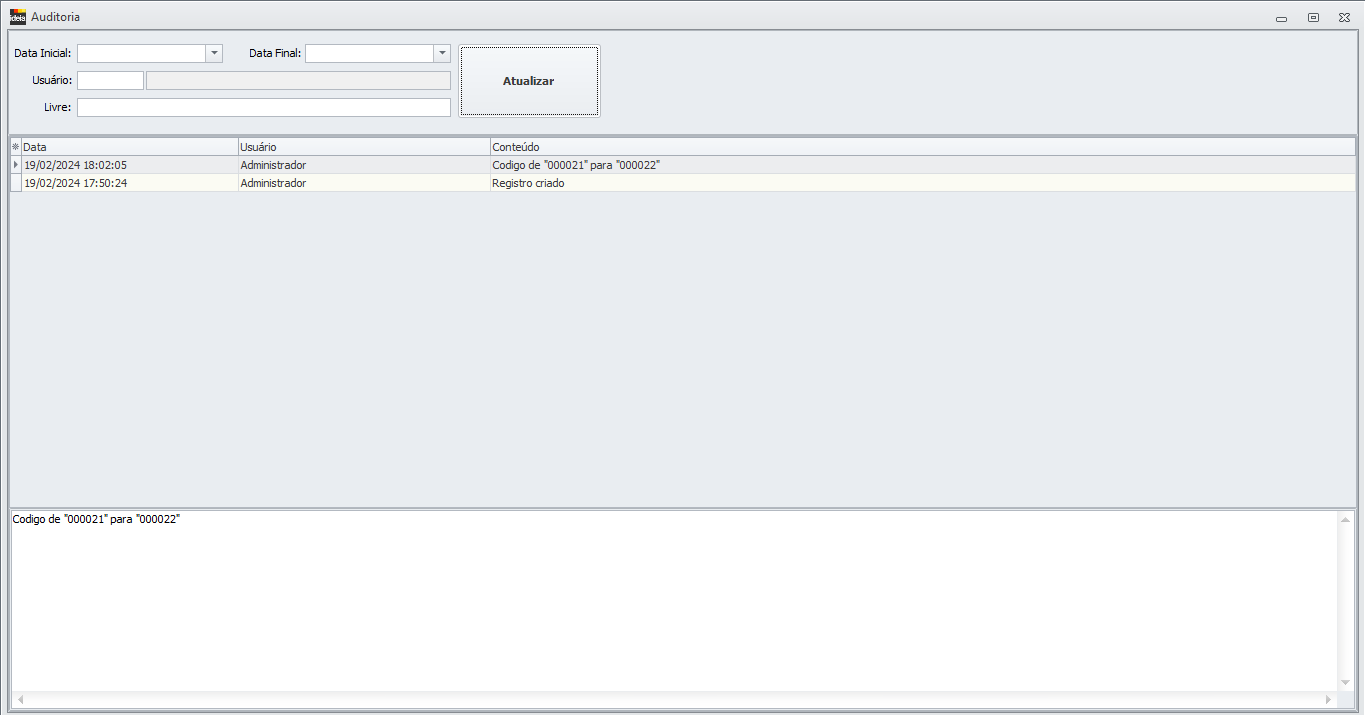
Task: Minimize the Auditoria window
Action: (x=1281, y=18)
